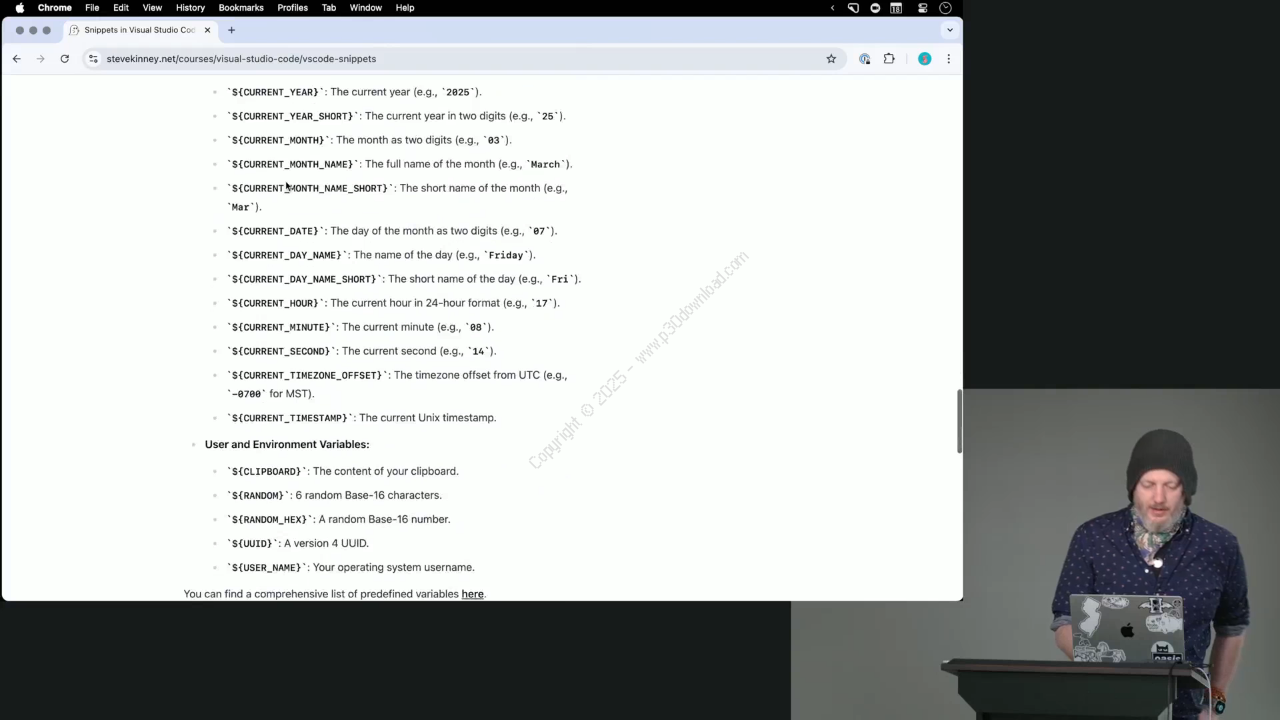Image resolution: width=1280 pixels, height=720 pixels.
Task: Open the Tab menu
Action: (x=328, y=8)
